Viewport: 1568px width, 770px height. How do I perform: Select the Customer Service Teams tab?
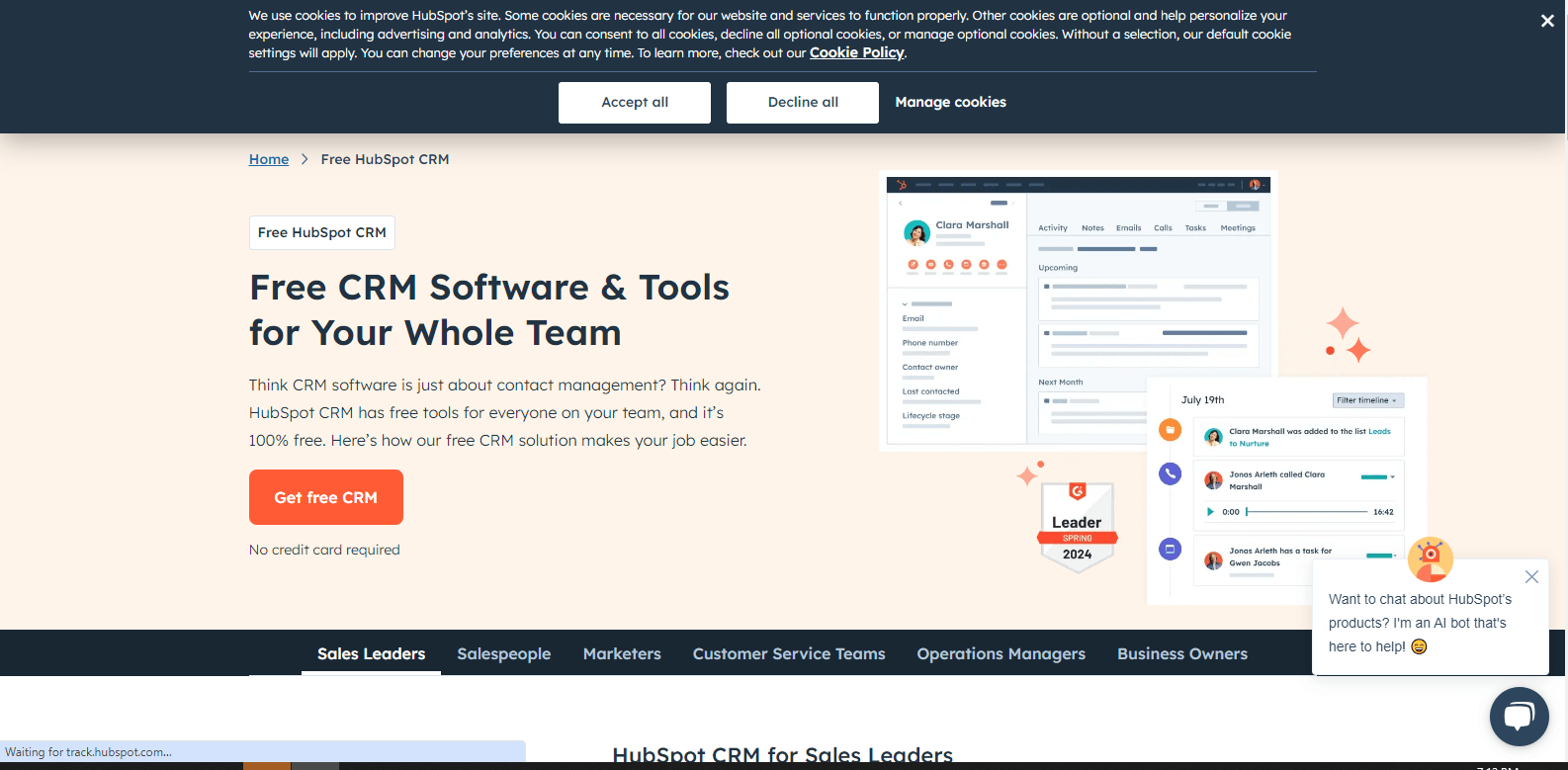pos(788,654)
